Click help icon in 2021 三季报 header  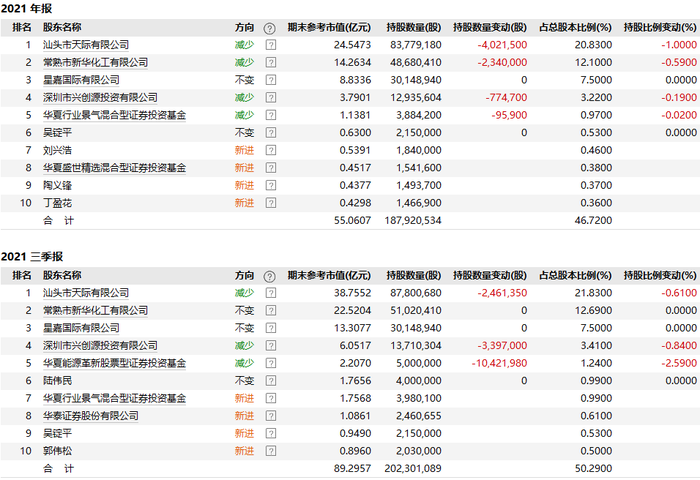(269, 277)
